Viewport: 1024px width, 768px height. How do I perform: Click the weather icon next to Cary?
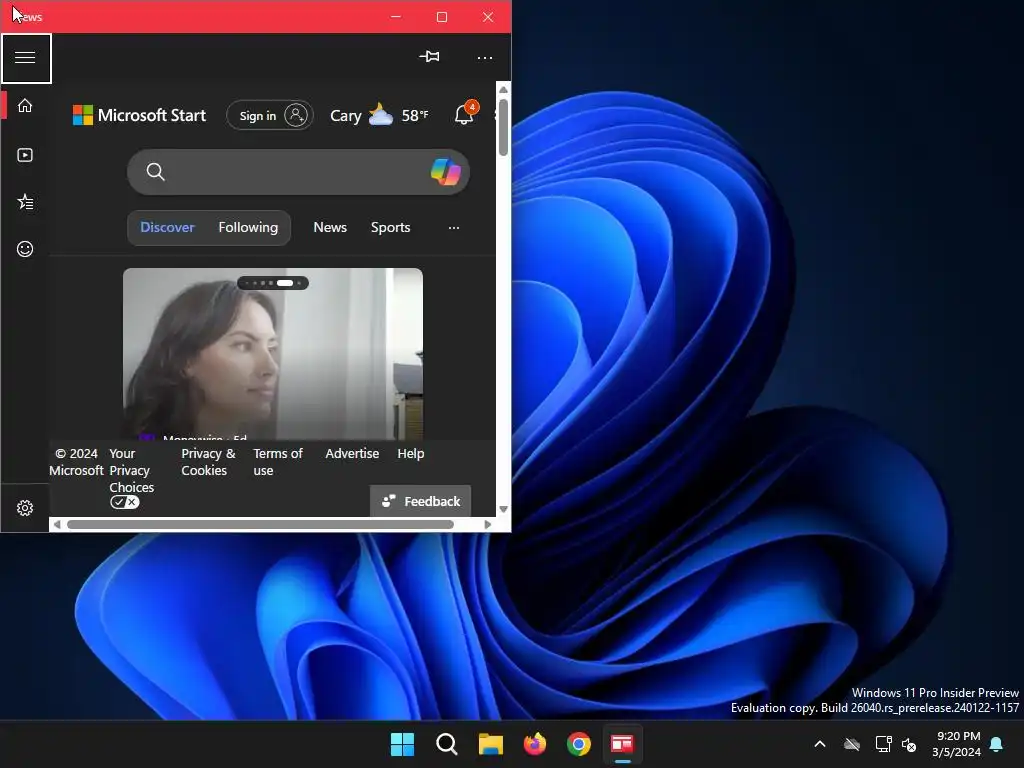pos(381,115)
